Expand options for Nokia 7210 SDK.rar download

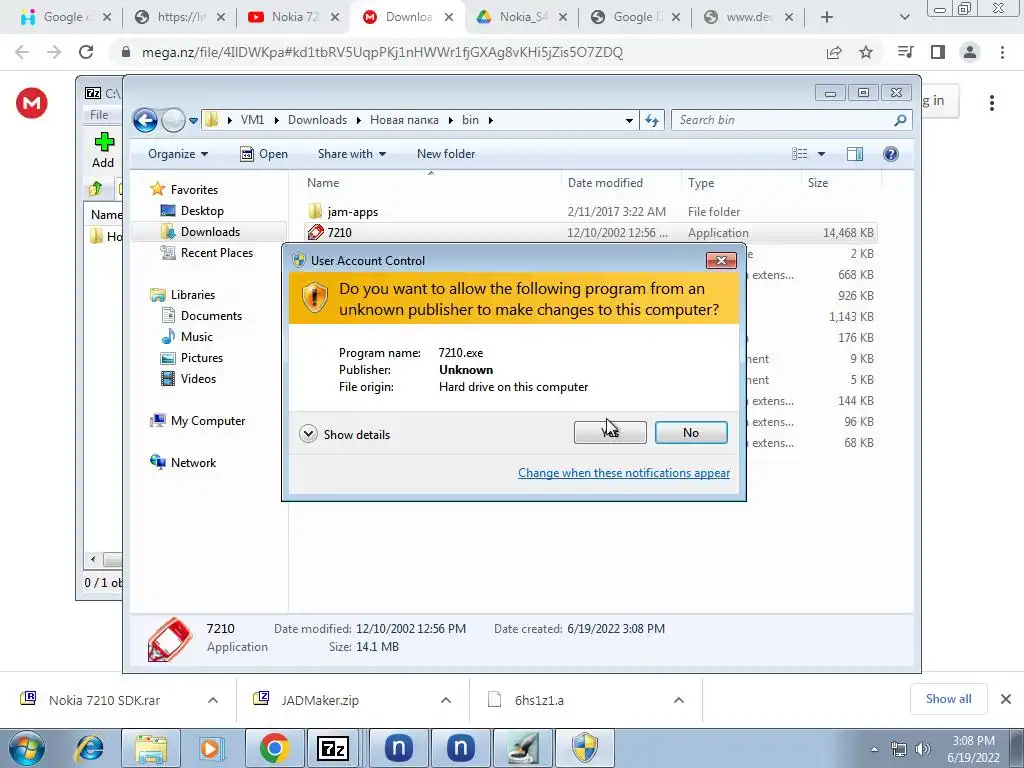click(213, 700)
